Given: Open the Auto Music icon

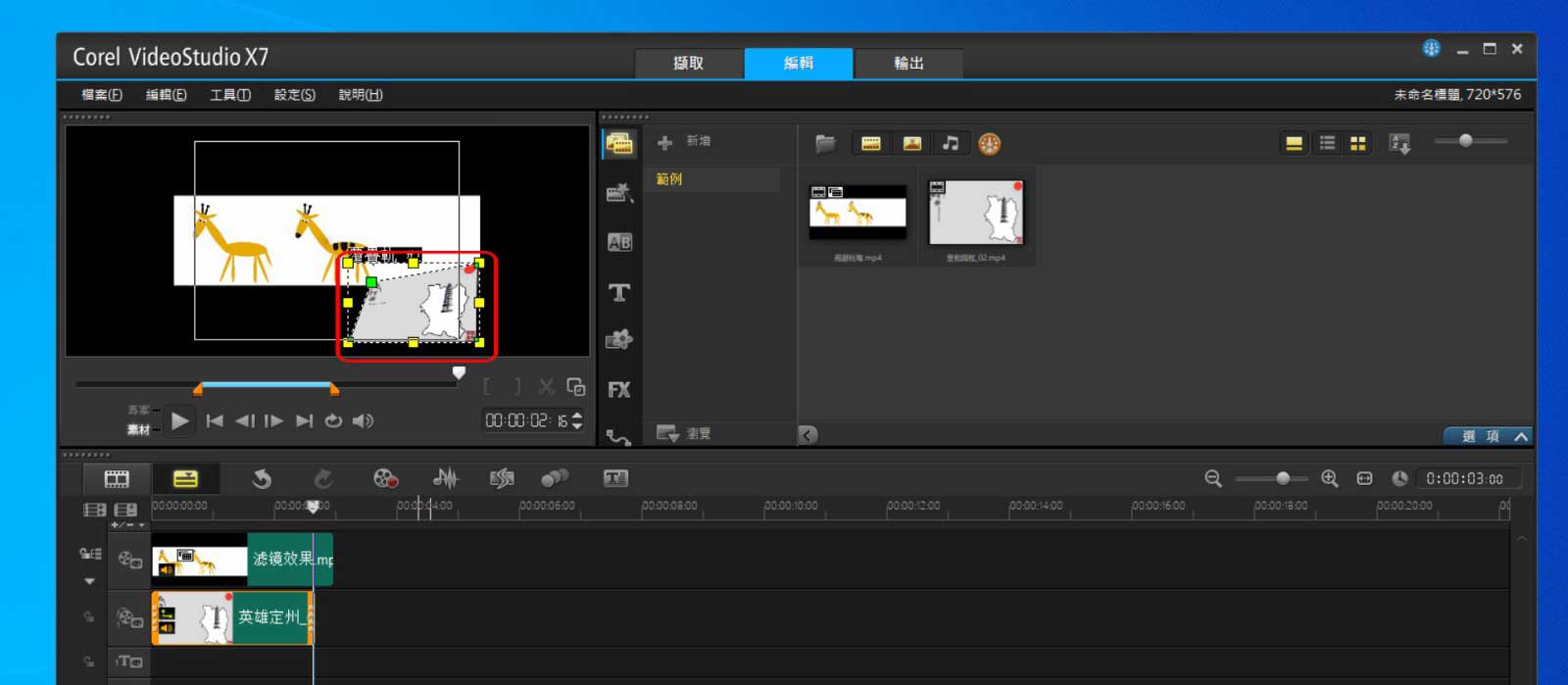Looking at the screenshot, I should coord(502,478).
